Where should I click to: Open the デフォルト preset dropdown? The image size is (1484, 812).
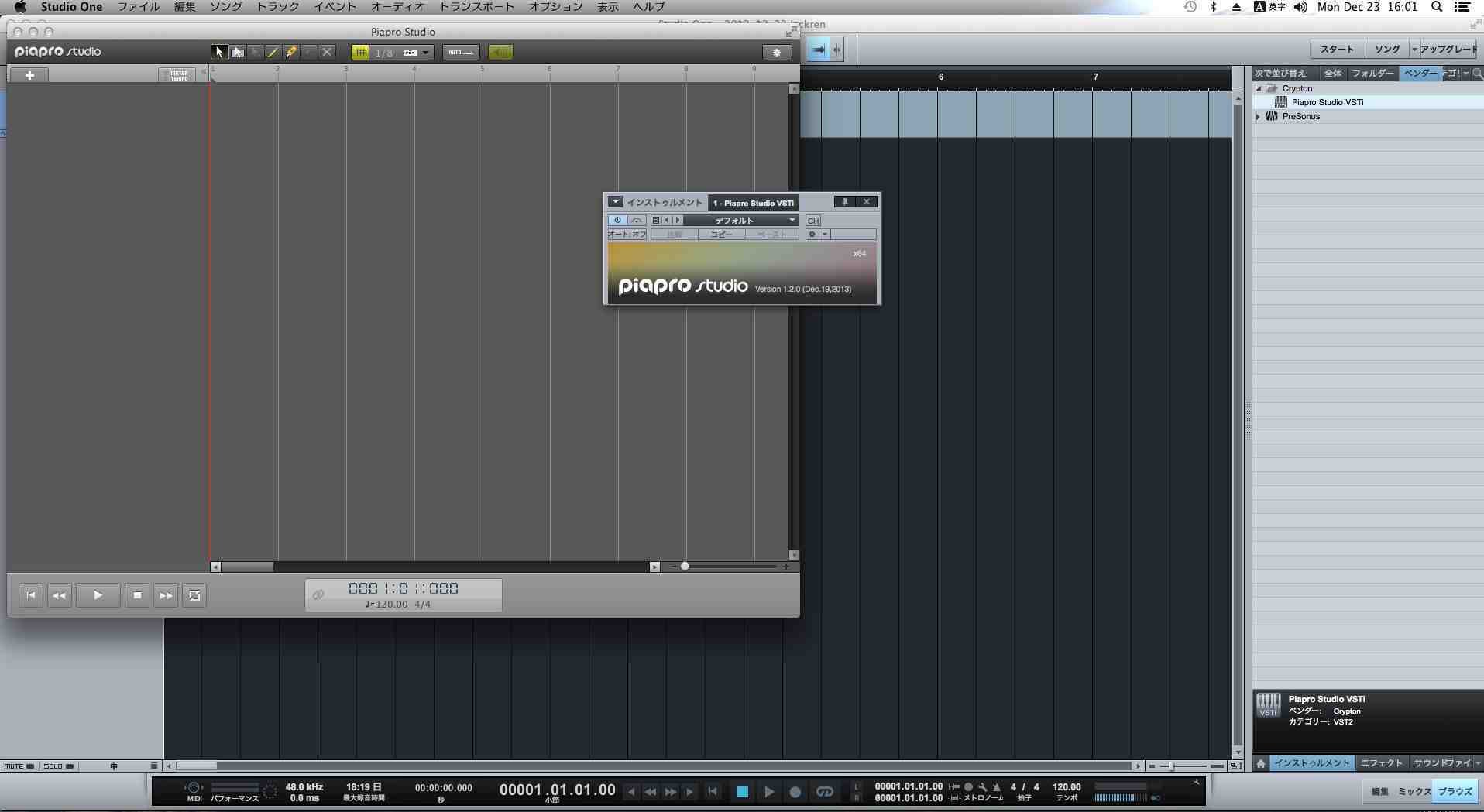pyautogui.click(x=741, y=221)
